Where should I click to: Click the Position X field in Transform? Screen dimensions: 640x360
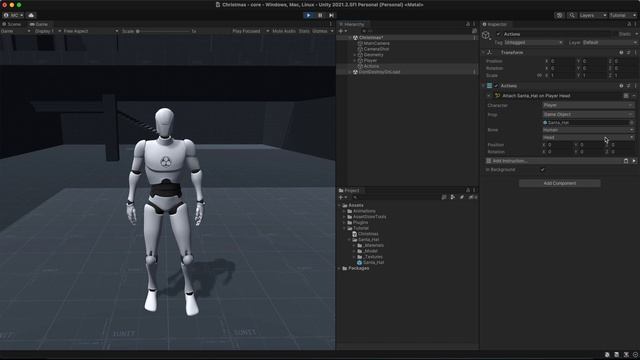(x=561, y=61)
